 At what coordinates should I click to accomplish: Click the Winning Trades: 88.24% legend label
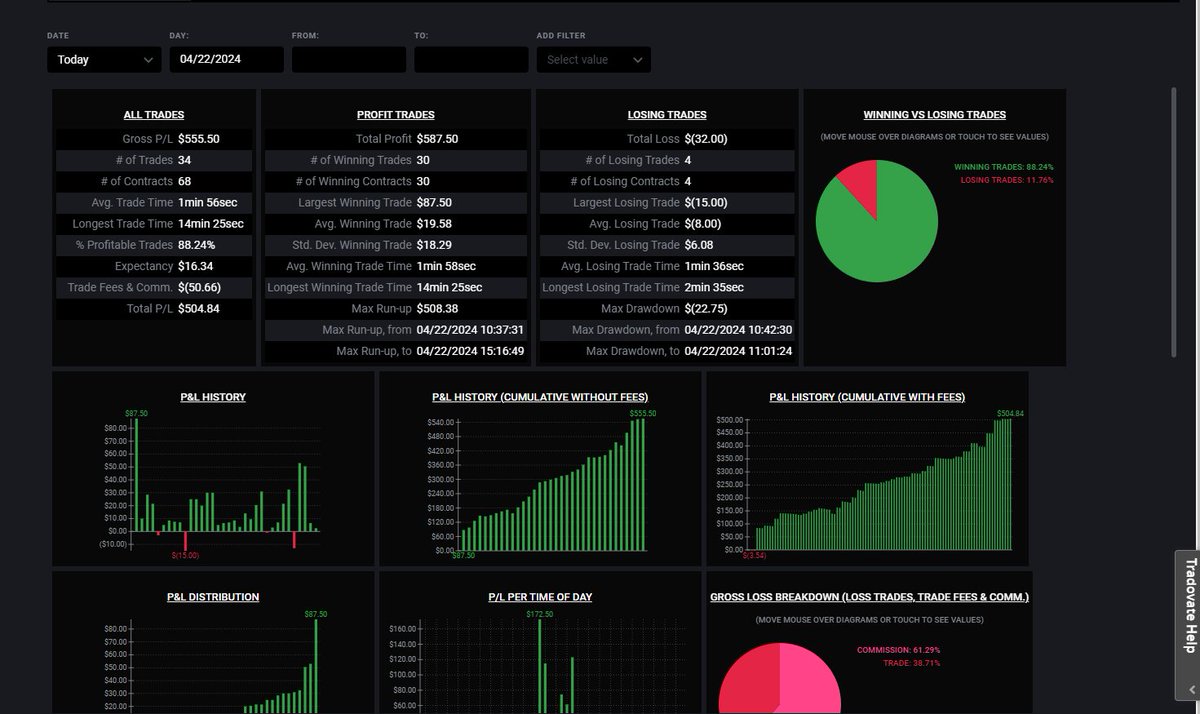[x=1004, y=167]
